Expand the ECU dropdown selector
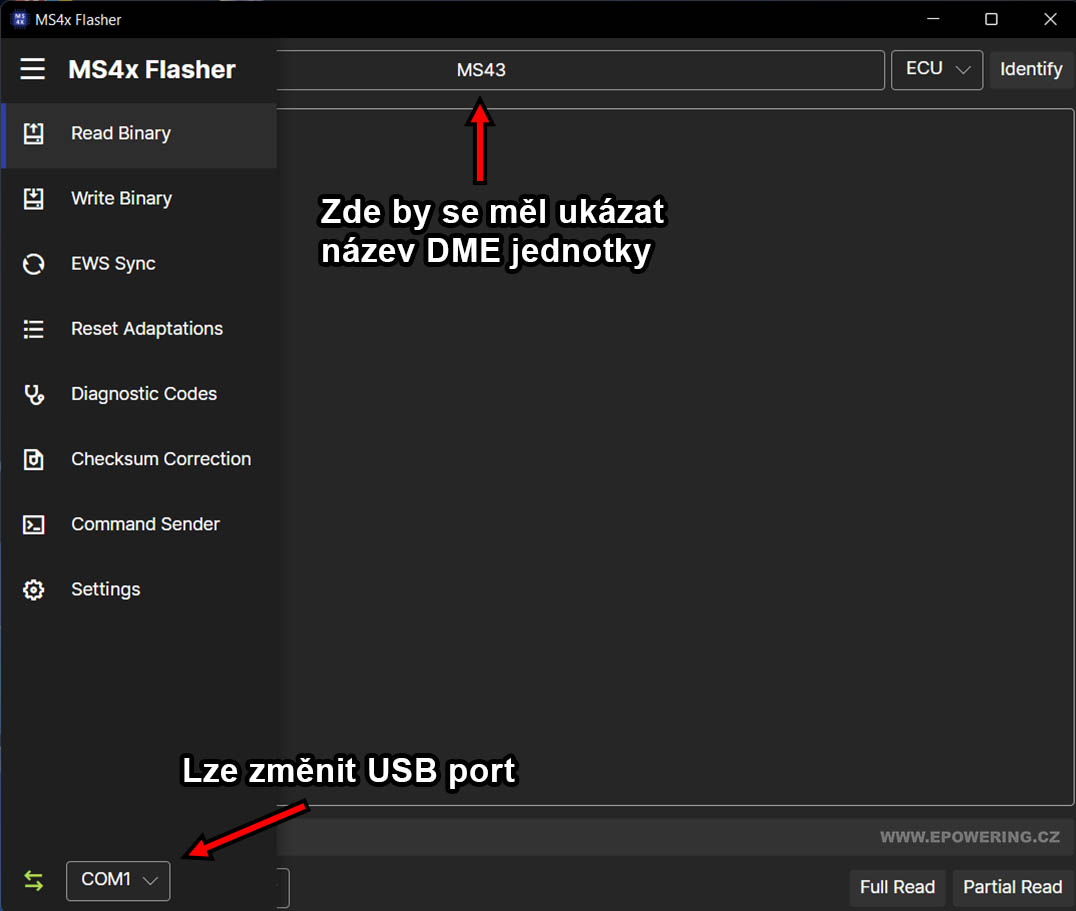Screen dimensions: 1076x911 [937, 69]
